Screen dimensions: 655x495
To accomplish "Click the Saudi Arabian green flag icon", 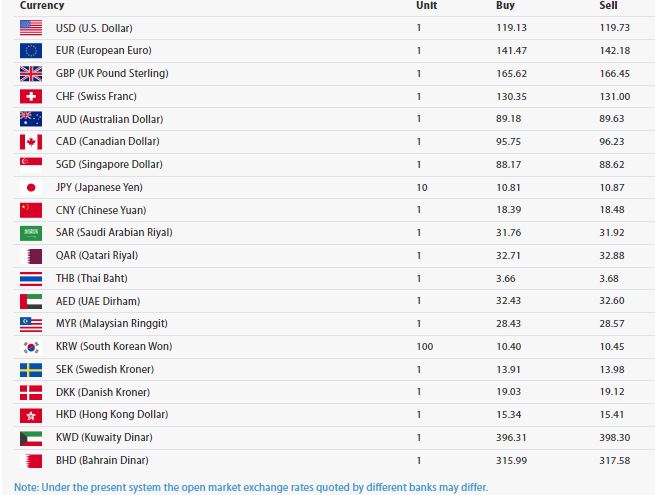I will click(31, 233).
